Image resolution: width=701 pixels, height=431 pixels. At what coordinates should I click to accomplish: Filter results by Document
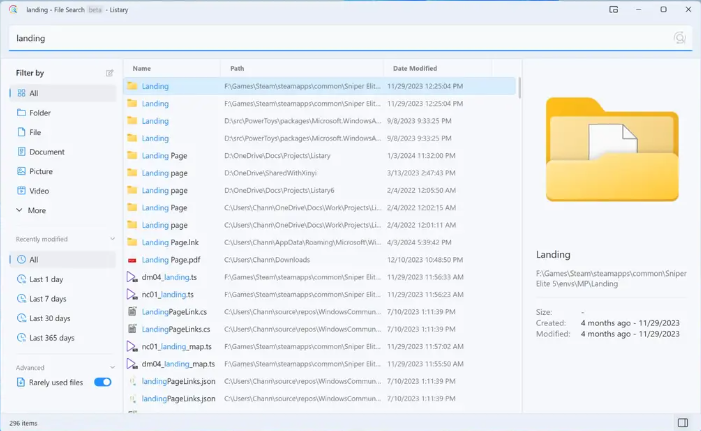63,152
